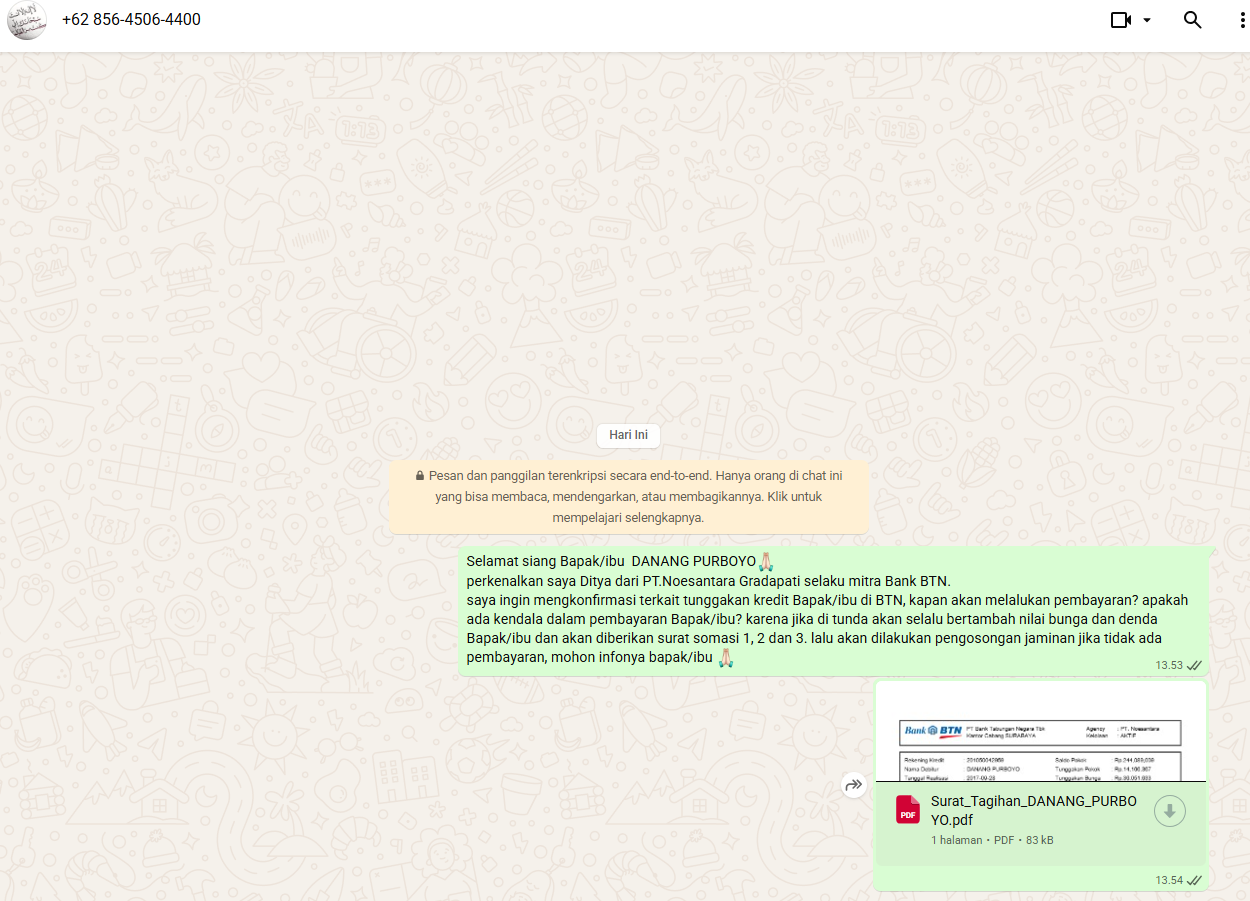The height and width of the screenshot is (901, 1250).
Task: Click the 13.54 timestamp on PDF message
Action: [x=1169, y=880]
